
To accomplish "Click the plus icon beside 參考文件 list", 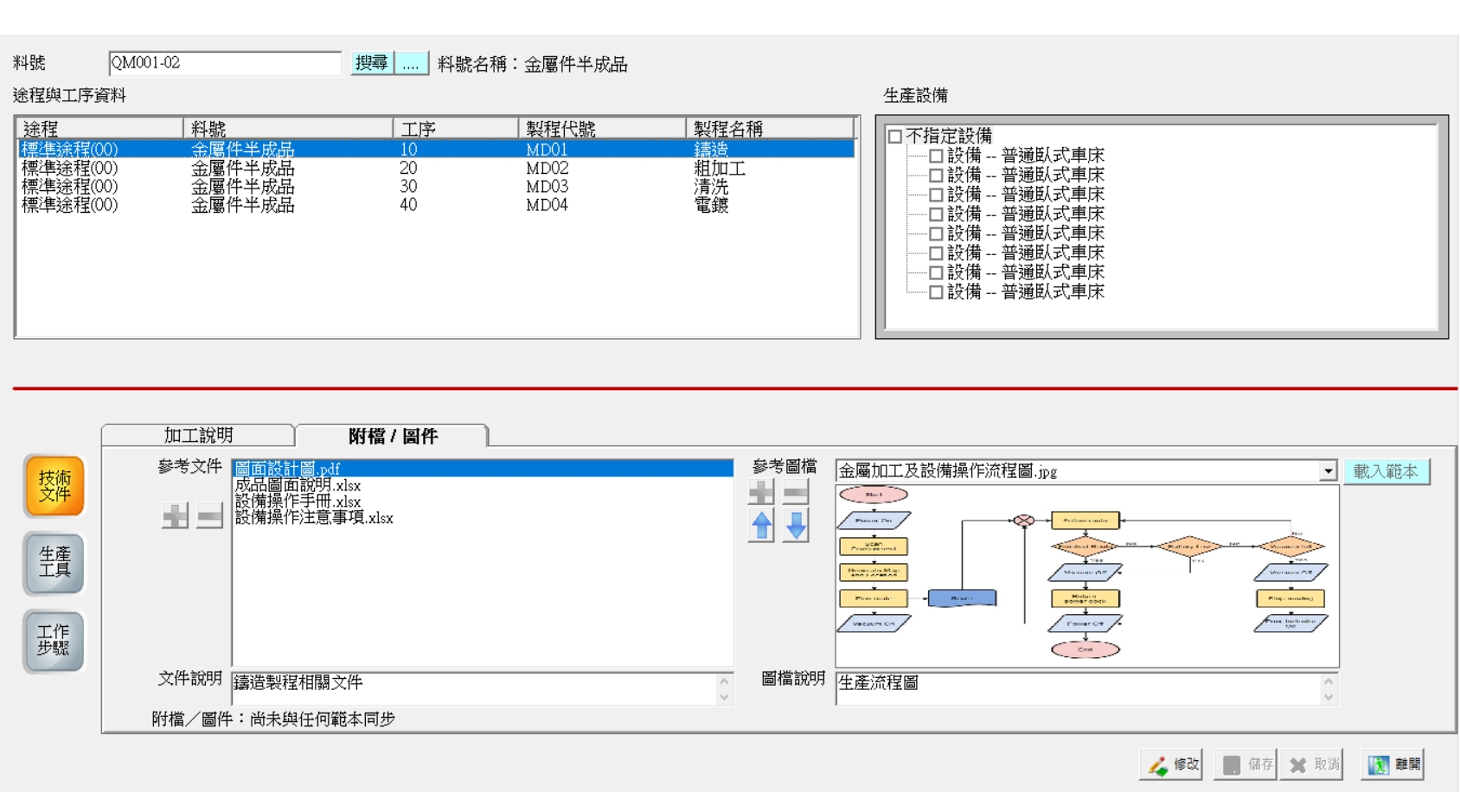I will [175, 516].
